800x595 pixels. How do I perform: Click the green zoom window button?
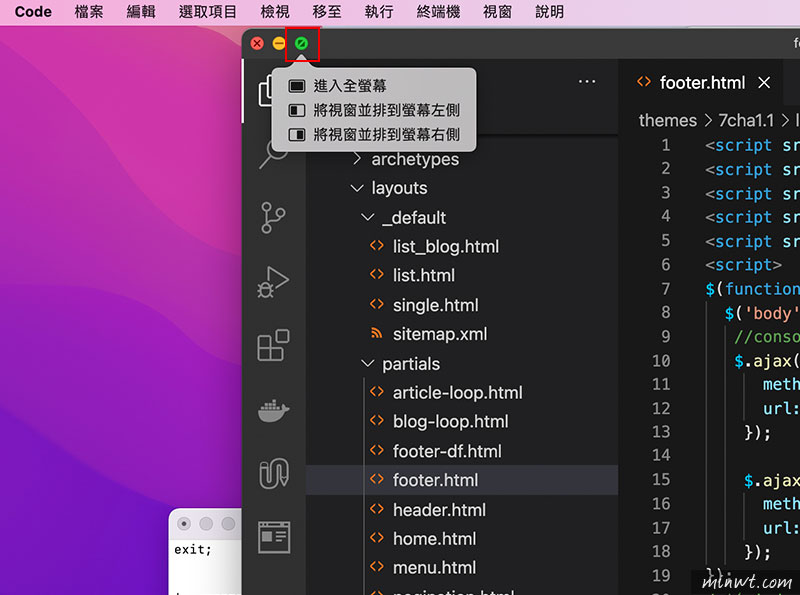click(301, 43)
